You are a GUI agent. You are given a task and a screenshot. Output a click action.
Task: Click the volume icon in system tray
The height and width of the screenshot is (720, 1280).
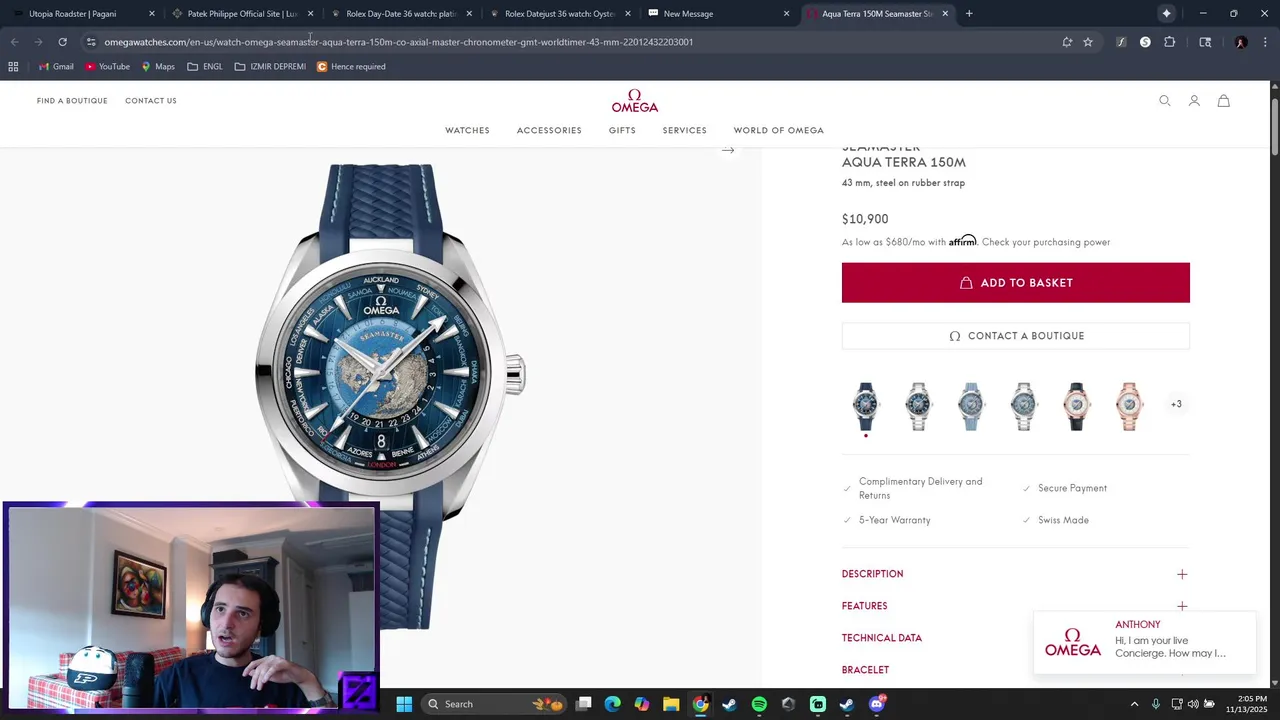coord(1193,704)
